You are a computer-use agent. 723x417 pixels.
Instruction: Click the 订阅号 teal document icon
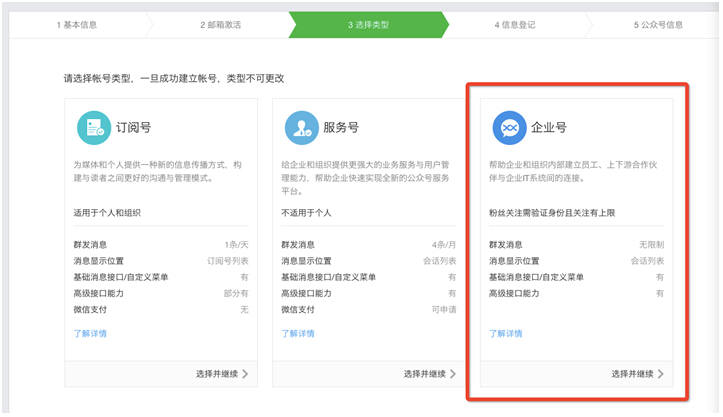pyautogui.click(x=94, y=128)
